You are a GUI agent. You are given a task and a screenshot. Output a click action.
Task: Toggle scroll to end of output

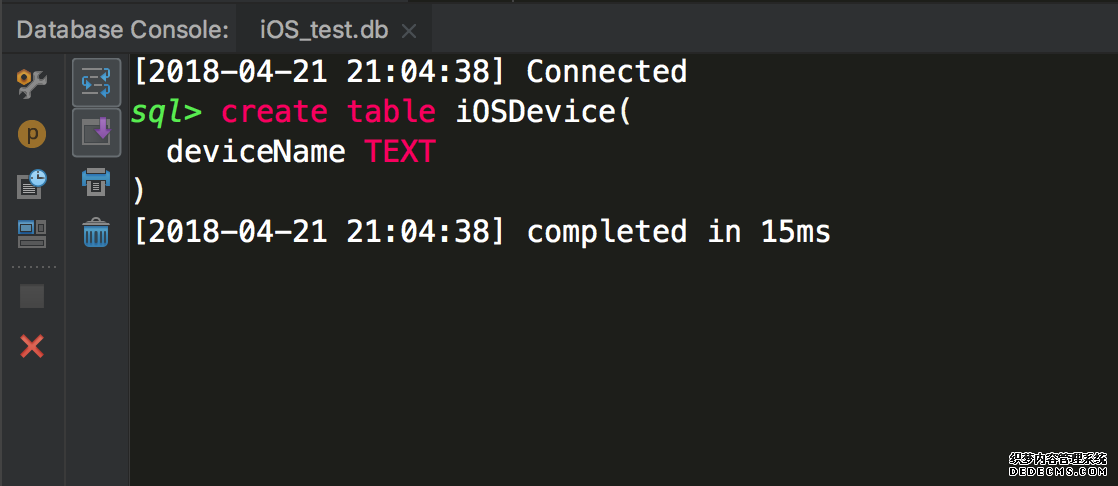(96, 132)
